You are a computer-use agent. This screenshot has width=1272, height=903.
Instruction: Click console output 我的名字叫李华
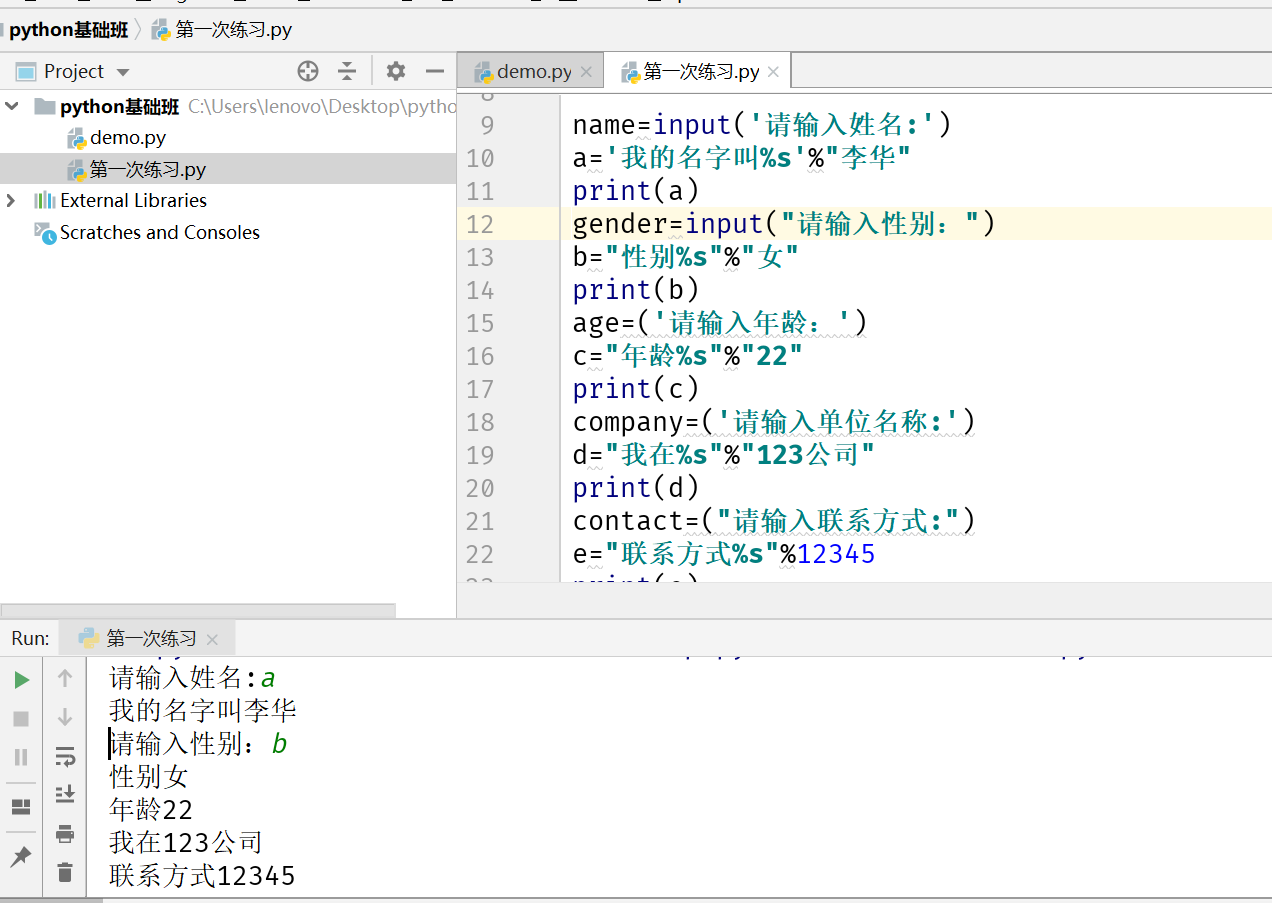point(203,711)
